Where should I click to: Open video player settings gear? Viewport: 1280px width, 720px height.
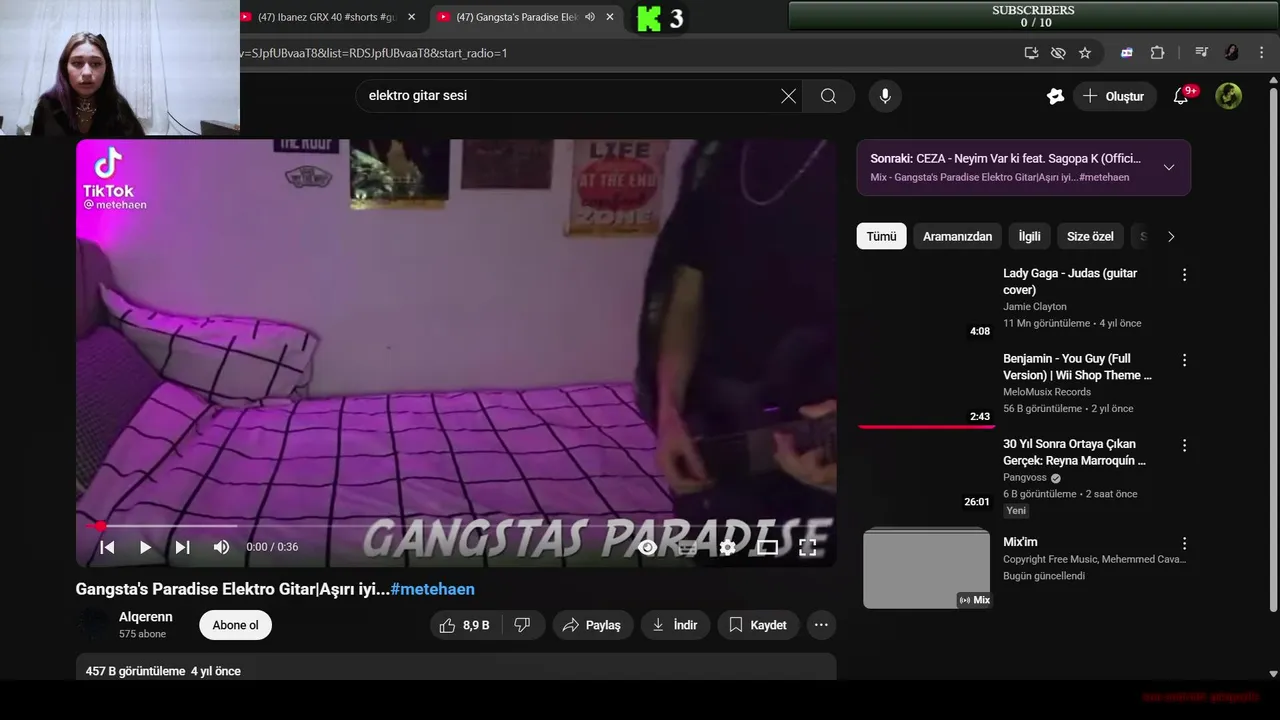tap(727, 547)
